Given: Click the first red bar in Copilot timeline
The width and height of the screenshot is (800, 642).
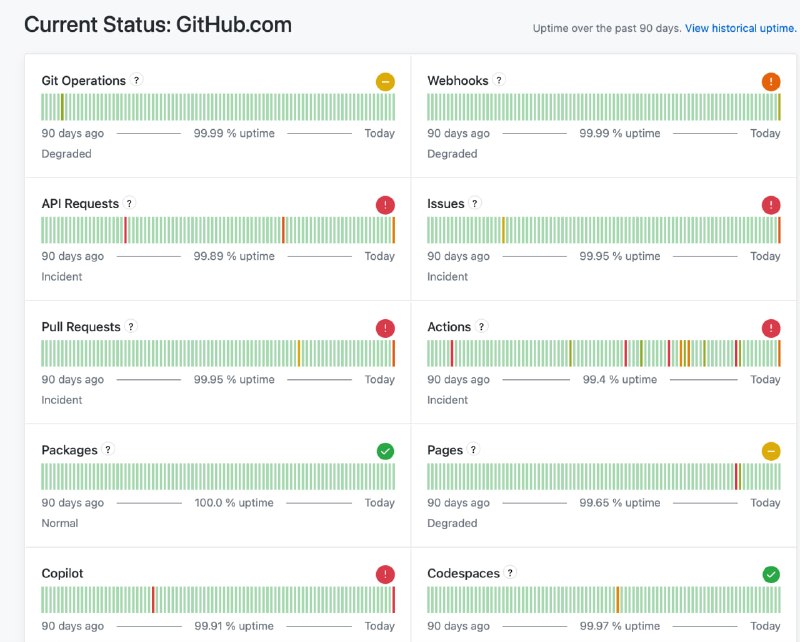Looking at the screenshot, I should tap(153, 600).
